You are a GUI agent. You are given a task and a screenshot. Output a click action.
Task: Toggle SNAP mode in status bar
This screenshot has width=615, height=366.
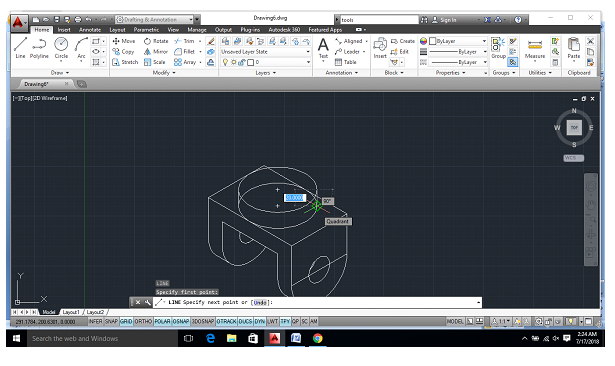(111, 321)
